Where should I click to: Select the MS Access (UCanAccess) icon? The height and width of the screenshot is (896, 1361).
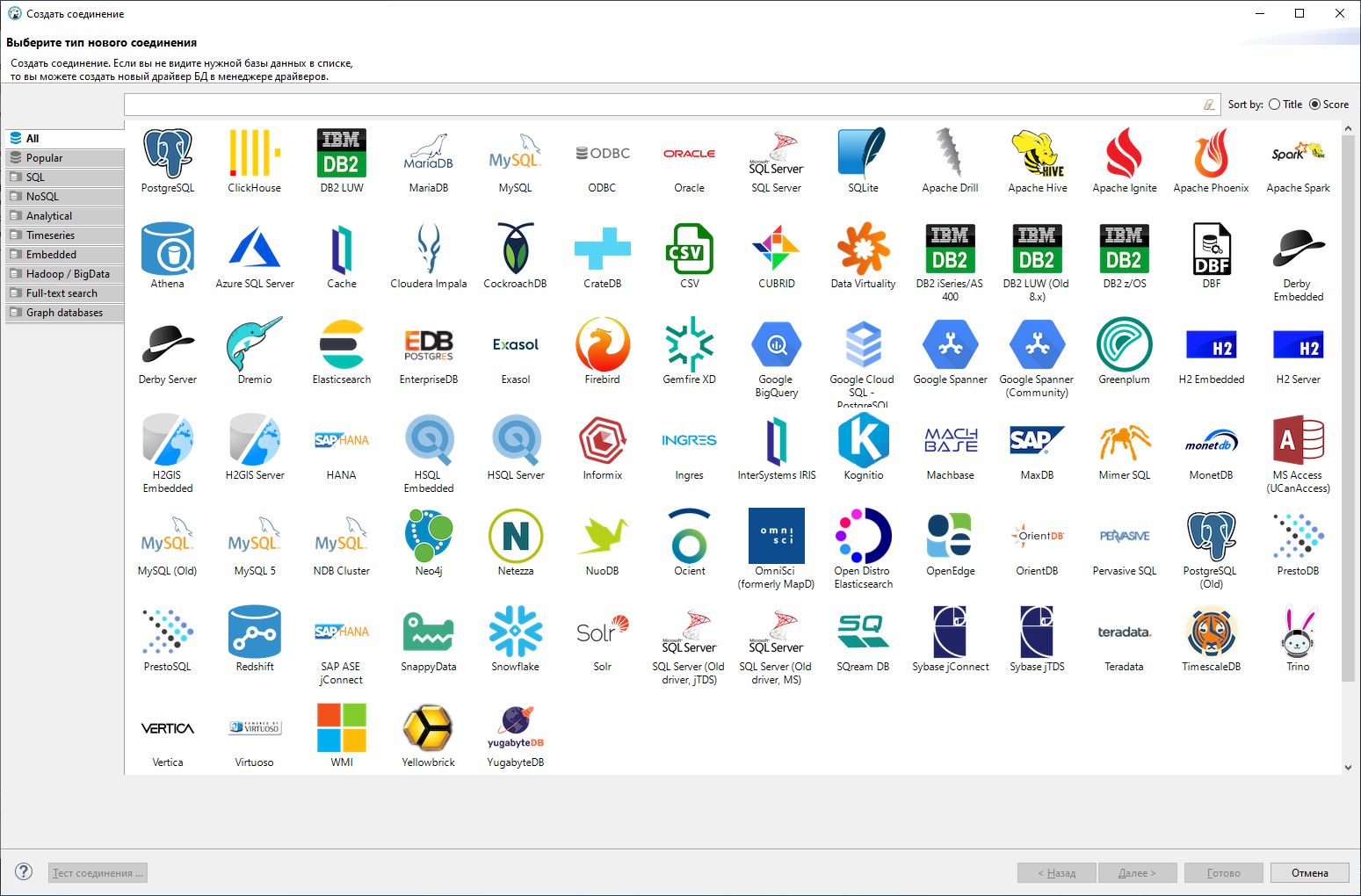(x=1299, y=441)
